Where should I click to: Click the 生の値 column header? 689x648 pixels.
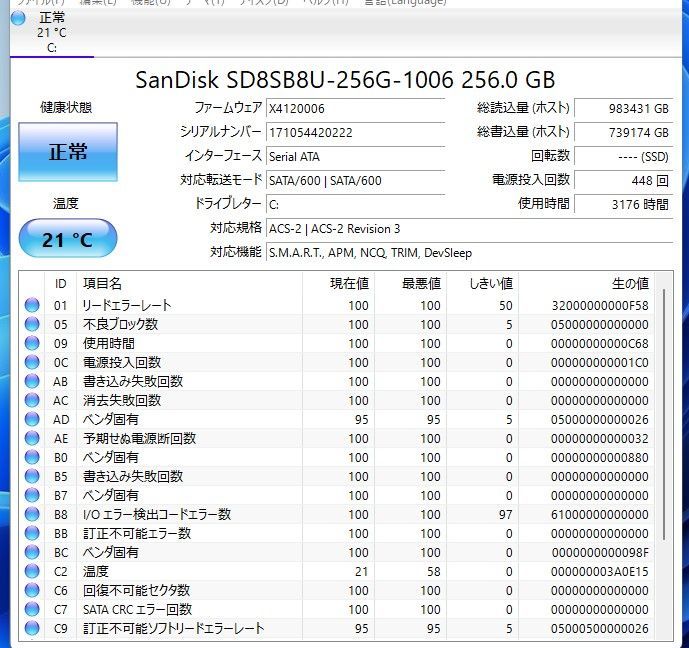pos(586,283)
